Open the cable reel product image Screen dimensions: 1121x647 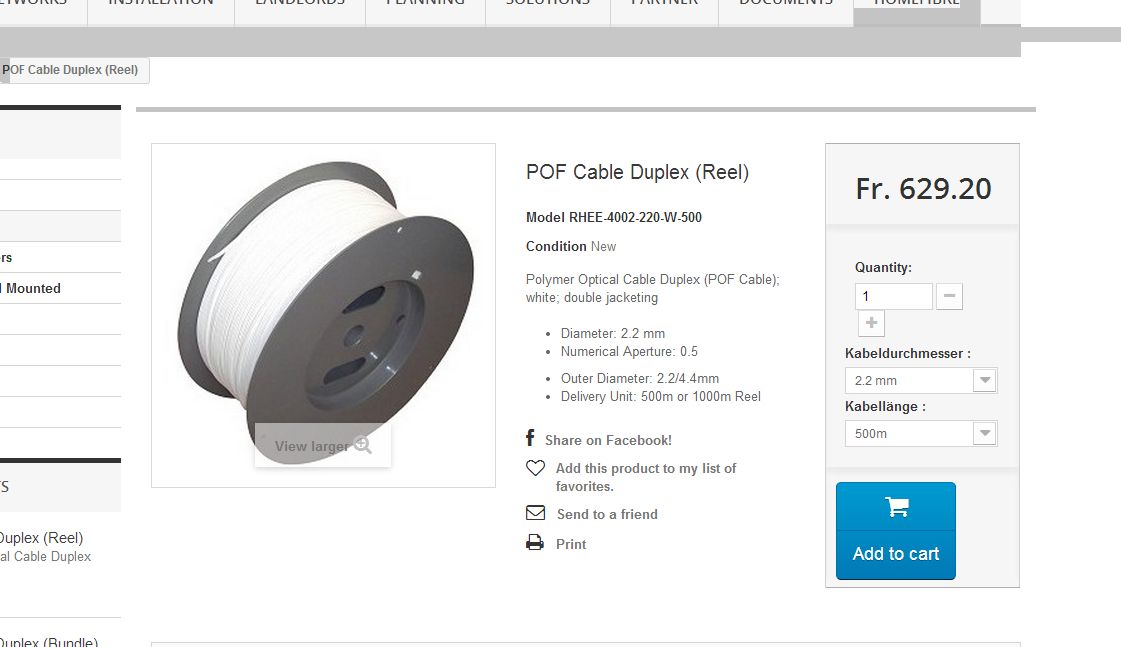323,315
